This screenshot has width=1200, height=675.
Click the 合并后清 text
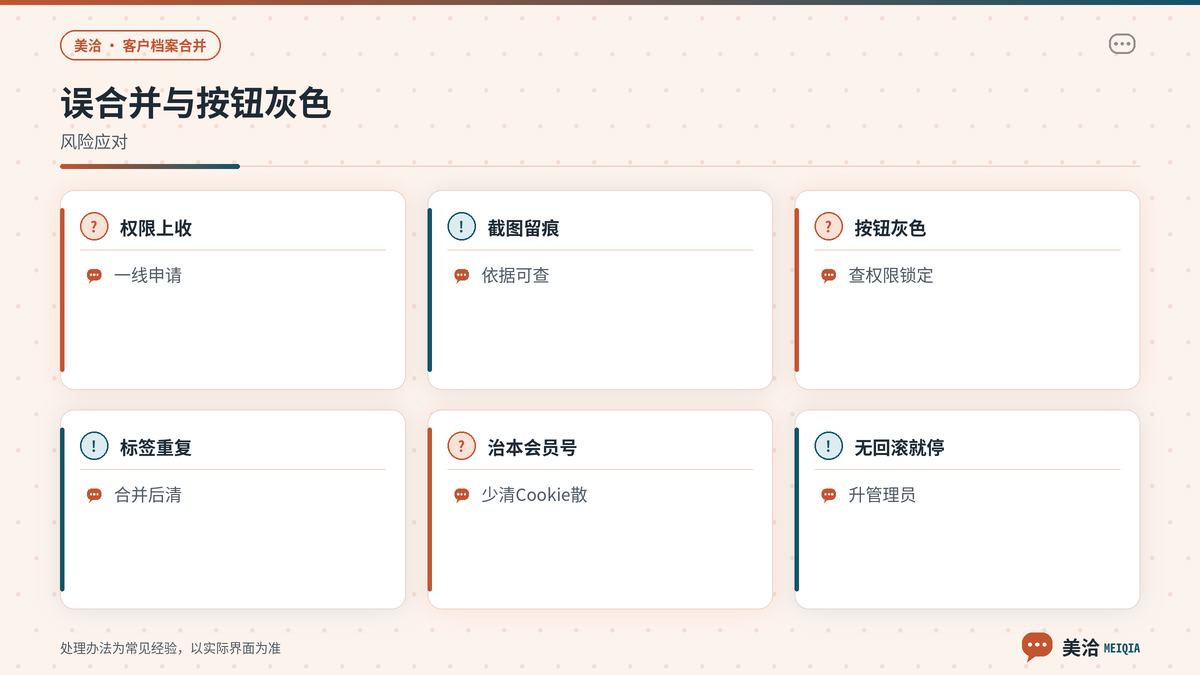[148, 495]
